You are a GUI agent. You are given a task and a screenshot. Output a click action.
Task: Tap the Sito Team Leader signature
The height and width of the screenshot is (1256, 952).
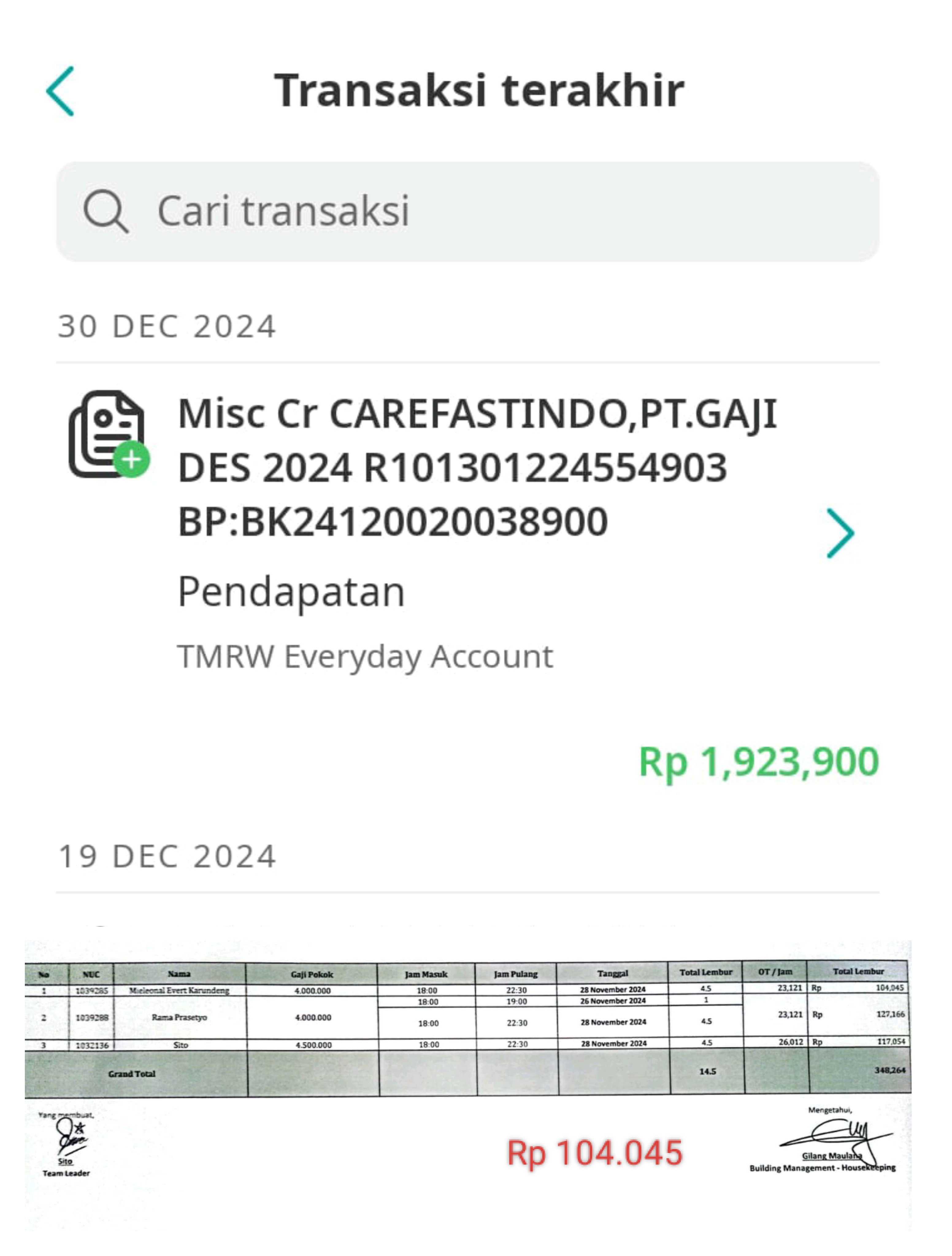click(67, 1146)
